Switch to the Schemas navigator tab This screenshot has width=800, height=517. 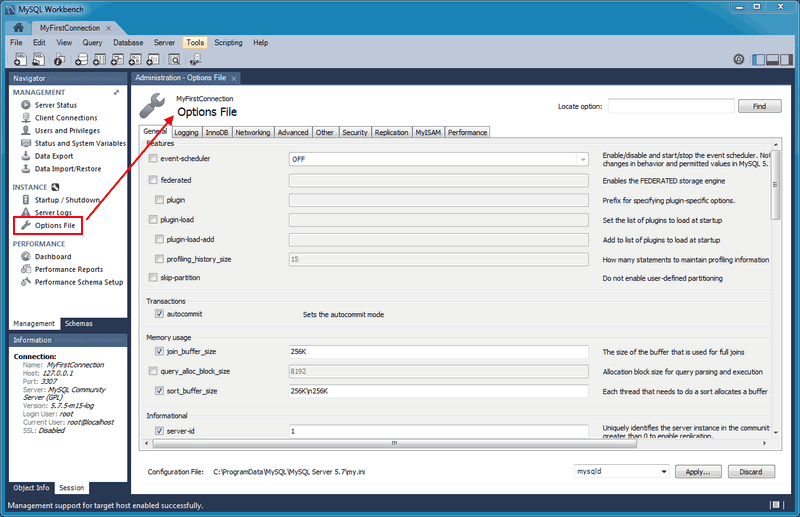click(x=79, y=324)
